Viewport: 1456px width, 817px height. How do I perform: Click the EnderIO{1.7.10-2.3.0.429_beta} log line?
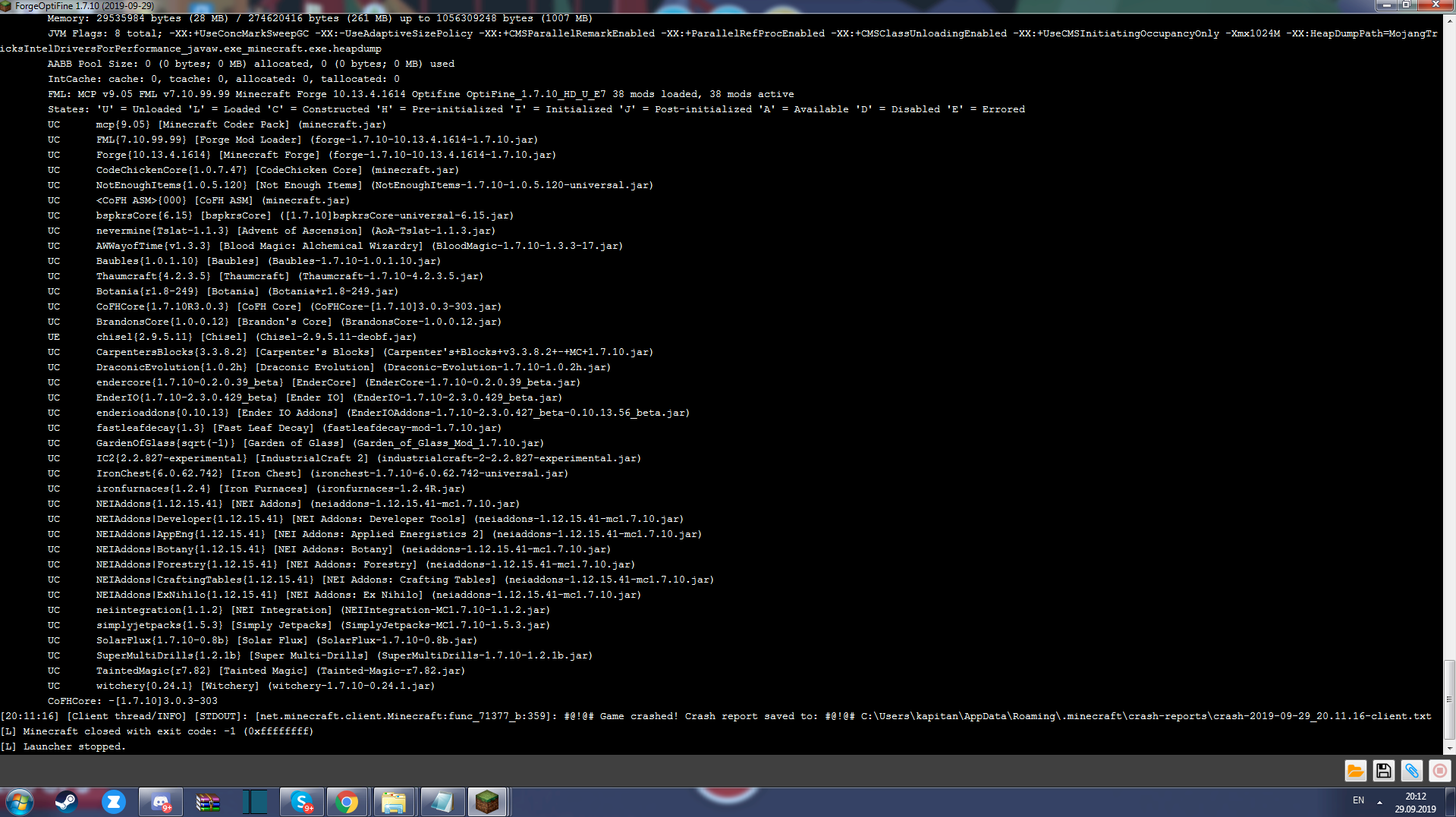[x=305, y=398]
